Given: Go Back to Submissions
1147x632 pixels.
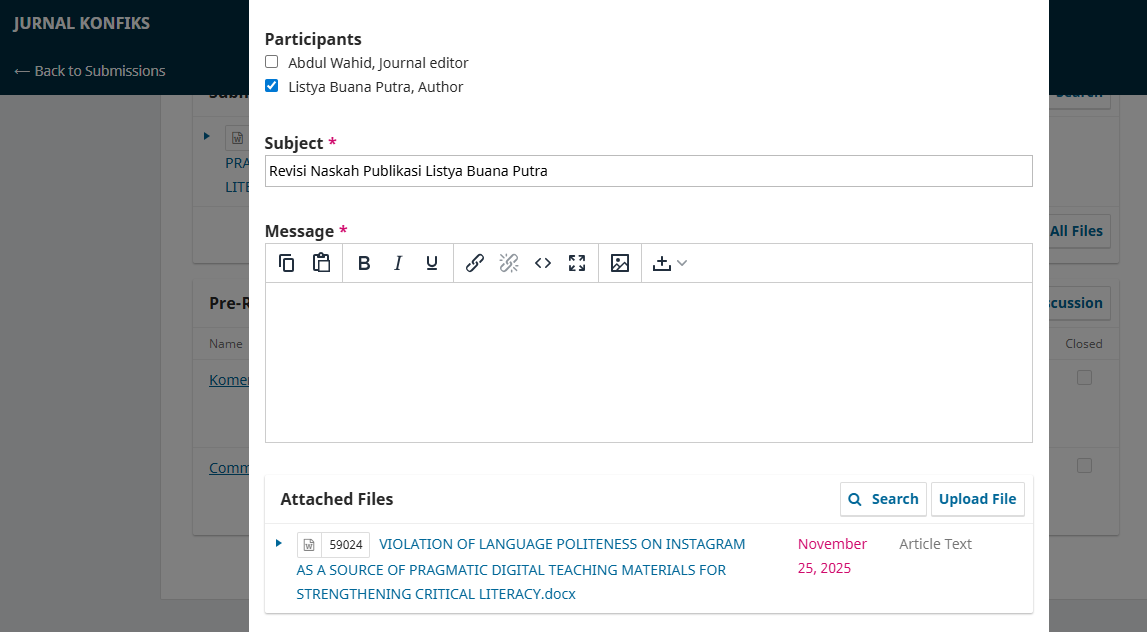Looking at the screenshot, I should tap(90, 71).
